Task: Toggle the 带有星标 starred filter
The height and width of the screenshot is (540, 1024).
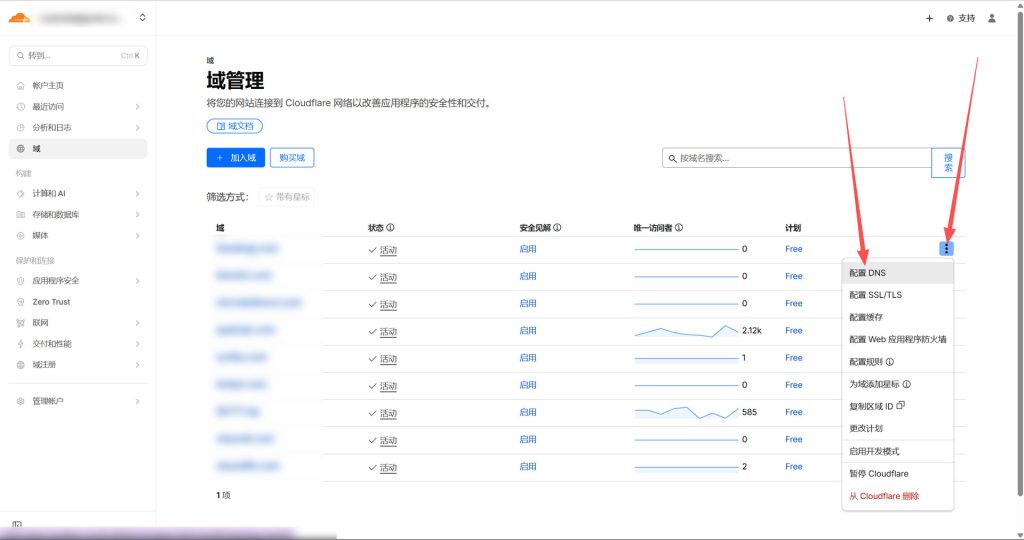Action: click(287, 197)
